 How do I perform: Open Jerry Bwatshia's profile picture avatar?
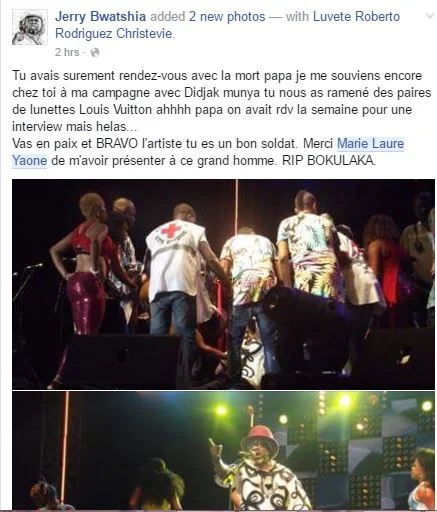point(30,27)
